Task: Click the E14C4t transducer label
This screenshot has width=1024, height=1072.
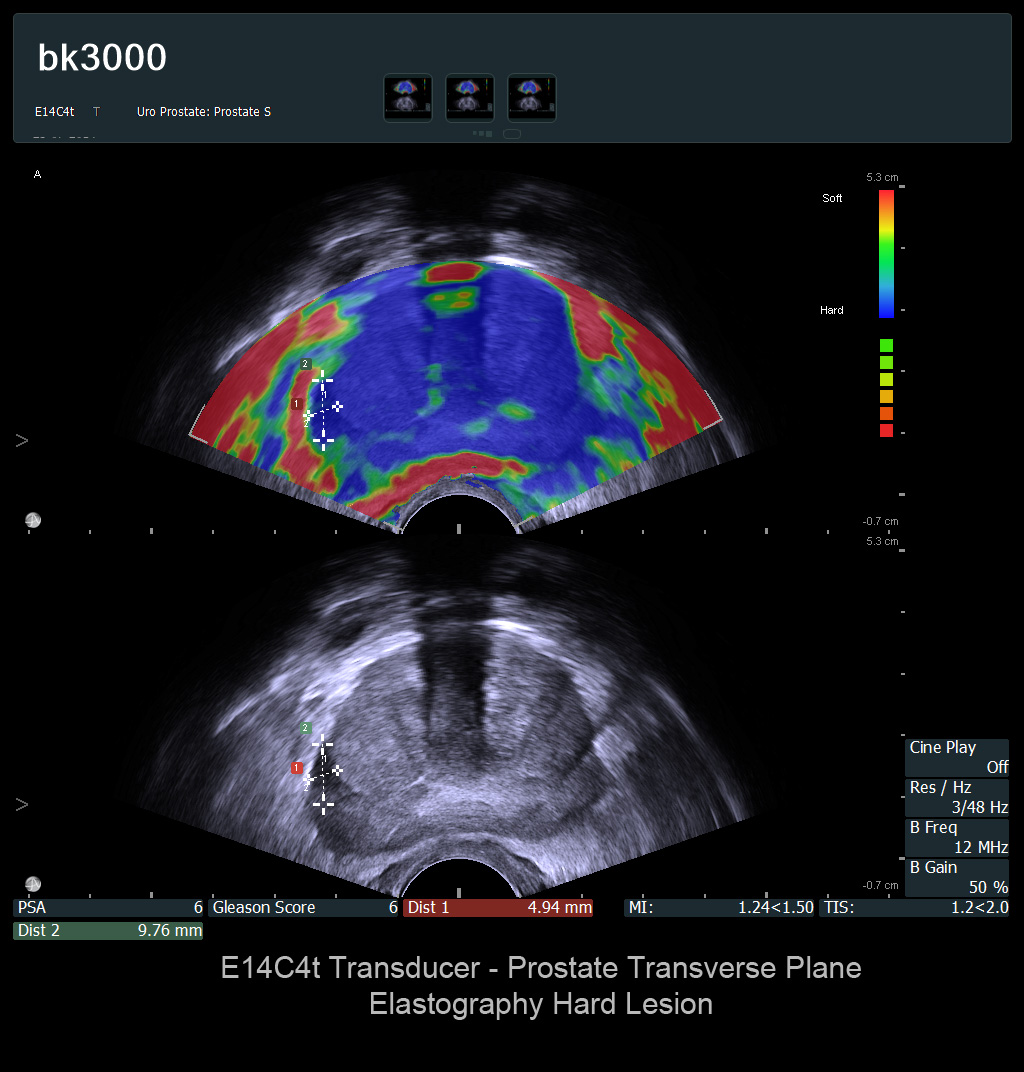Action: coord(55,112)
